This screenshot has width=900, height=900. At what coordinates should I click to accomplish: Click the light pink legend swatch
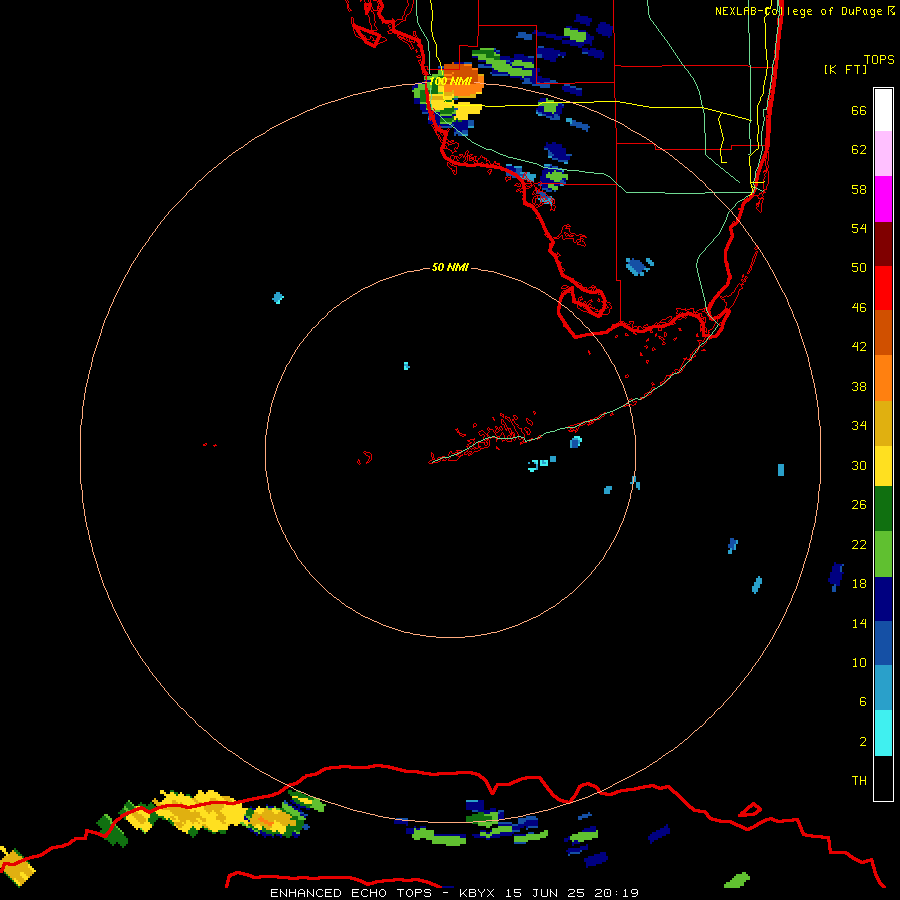[x=883, y=153]
